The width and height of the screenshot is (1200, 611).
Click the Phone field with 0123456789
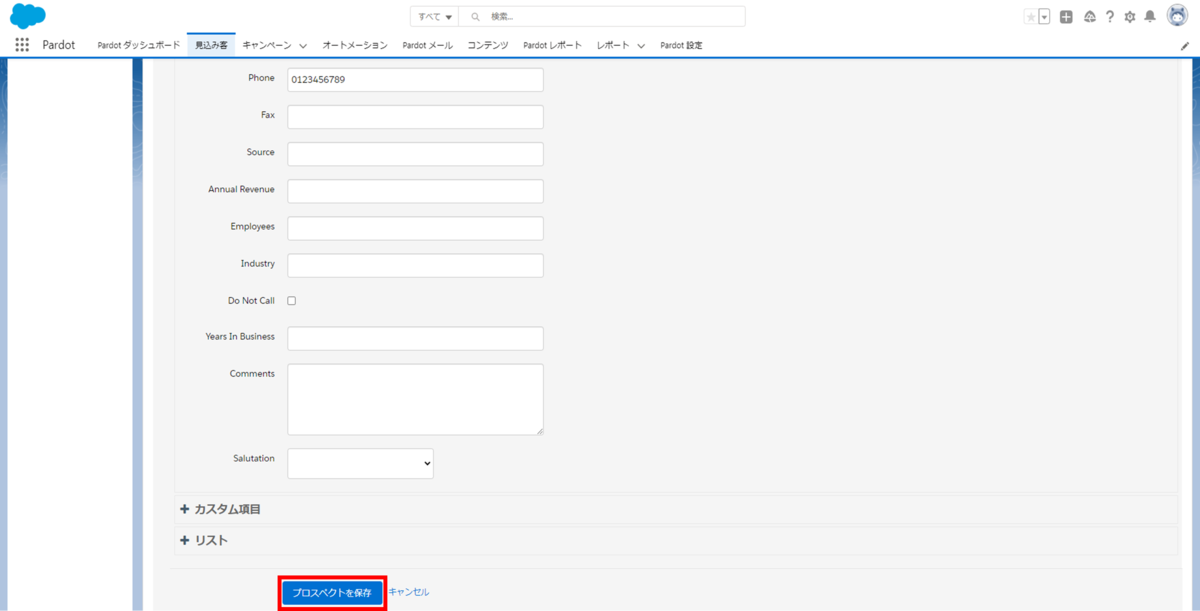[x=415, y=80]
